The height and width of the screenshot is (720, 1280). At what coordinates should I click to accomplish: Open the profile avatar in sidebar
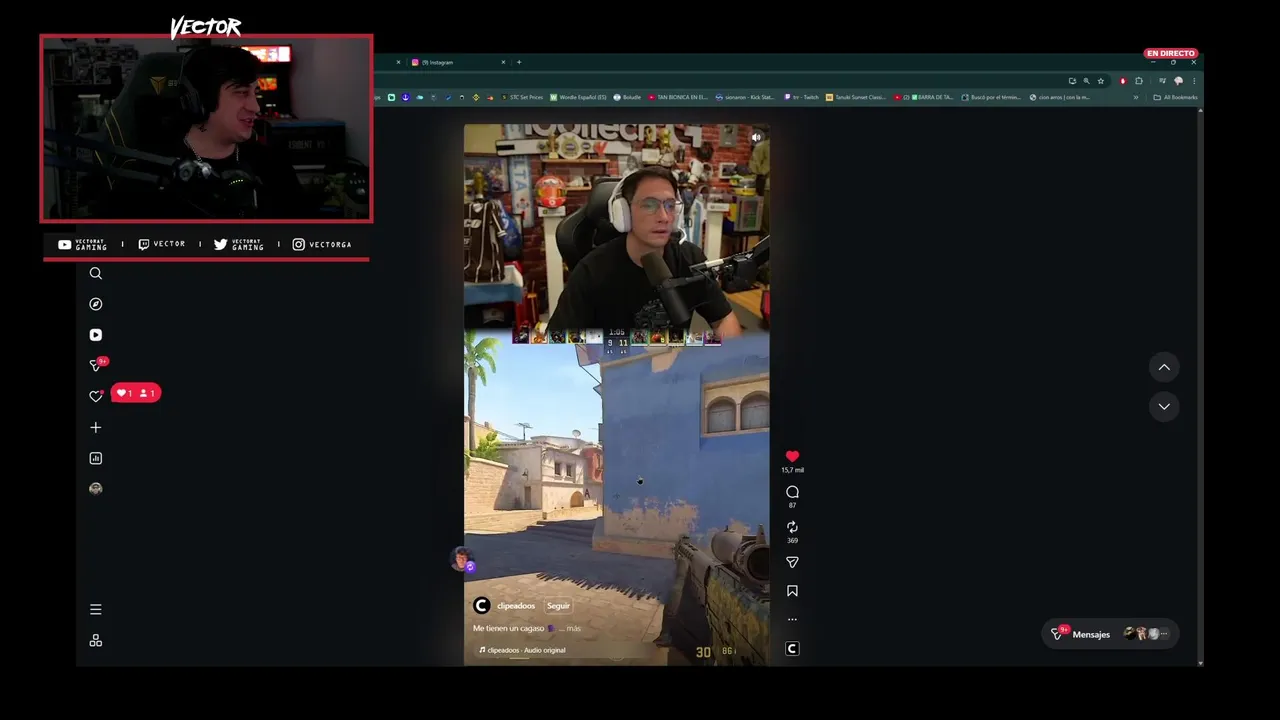pyautogui.click(x=96, y=489)
